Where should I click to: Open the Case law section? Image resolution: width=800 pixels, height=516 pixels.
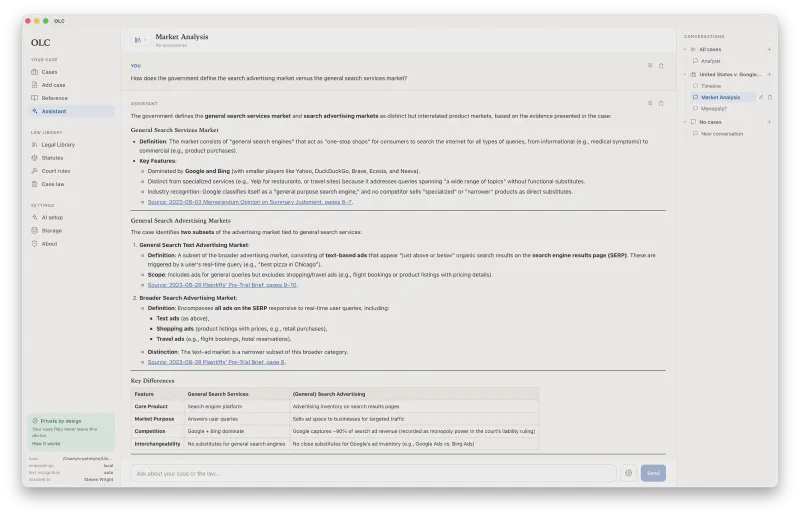tap(71, 184)
